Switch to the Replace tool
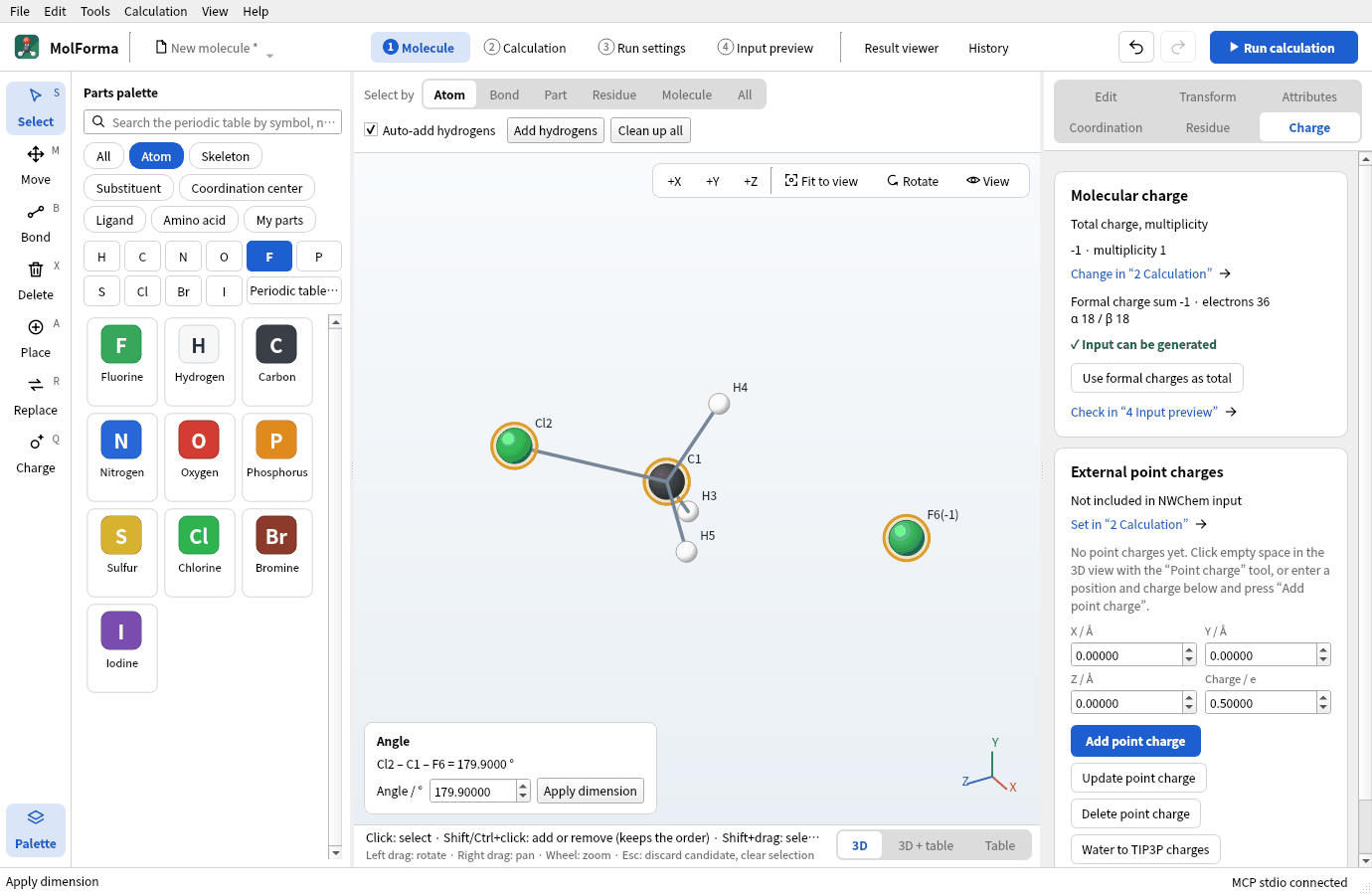This screenshot has width=1372, height=895. coord(36,396)
